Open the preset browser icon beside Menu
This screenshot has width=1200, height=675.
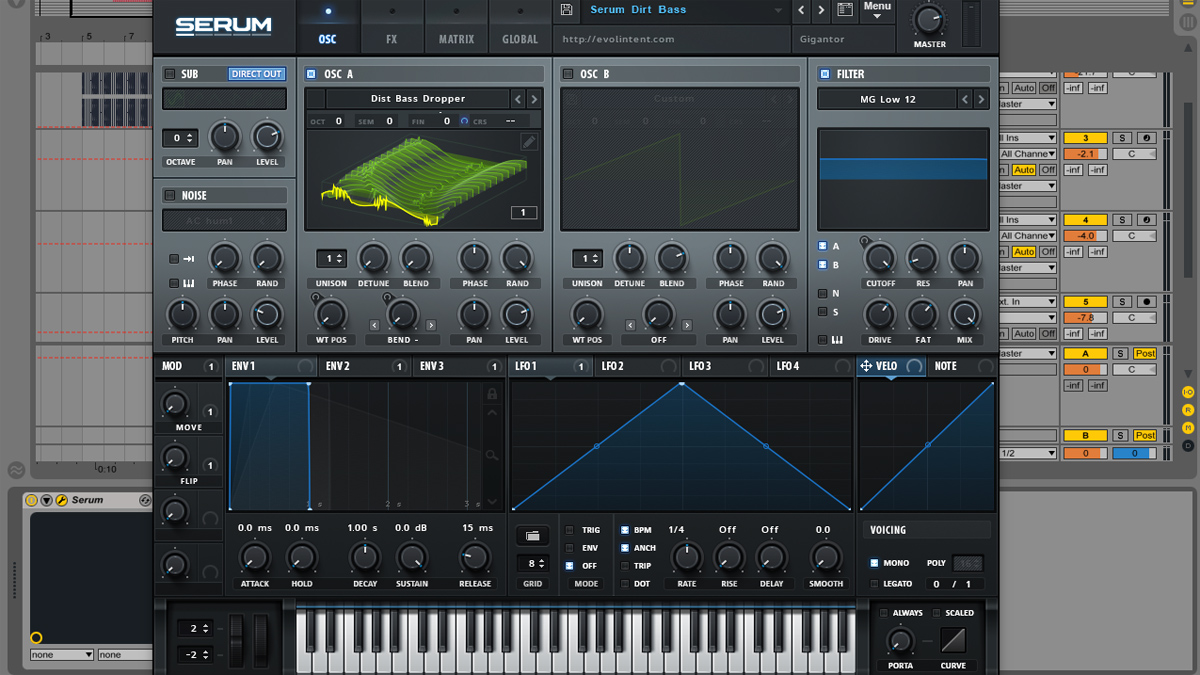coord(845,10)
